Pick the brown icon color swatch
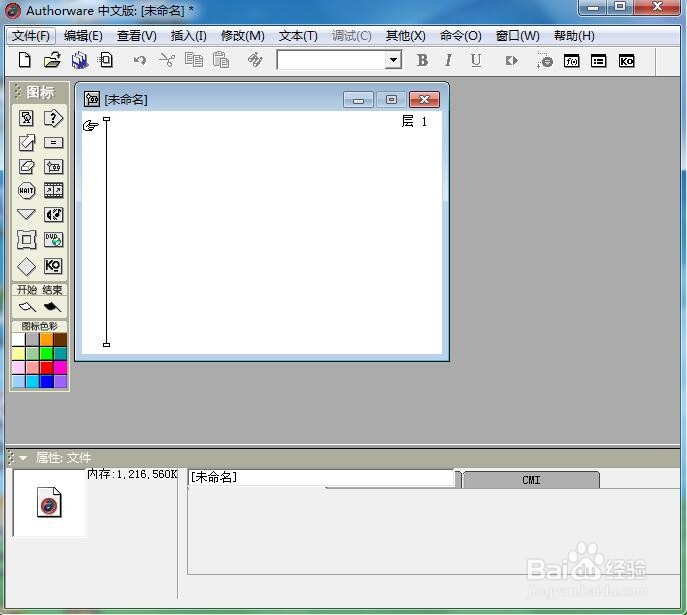687x615 pixels. 60,339
